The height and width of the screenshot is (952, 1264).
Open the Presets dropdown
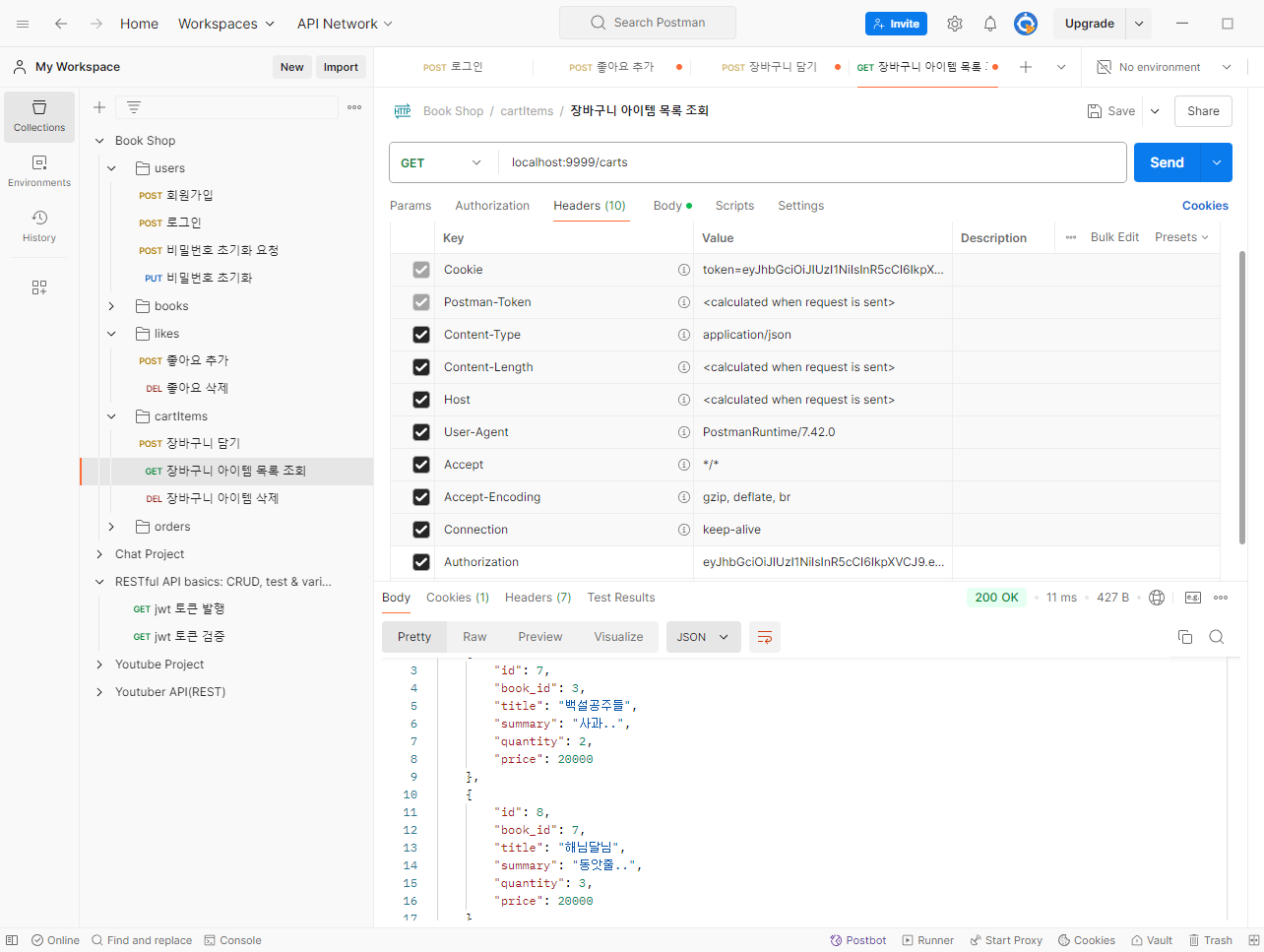tap(1181, 237)
